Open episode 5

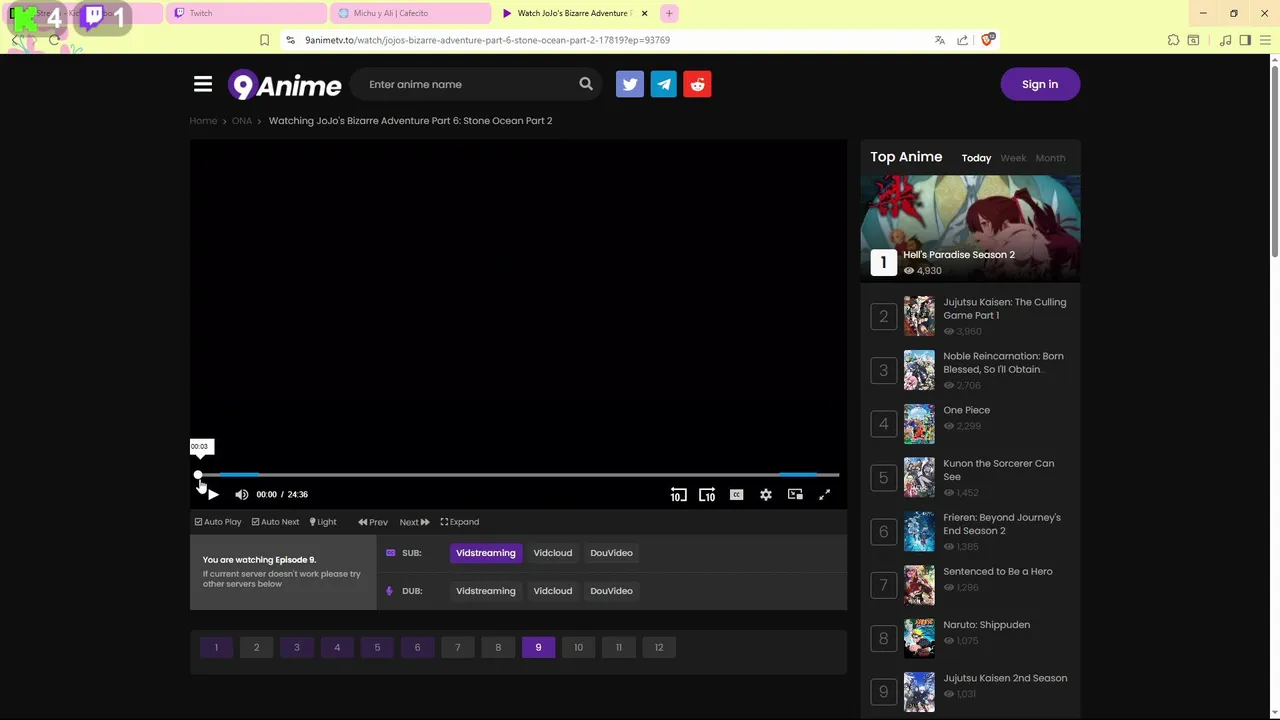click(x=377, y=647)
